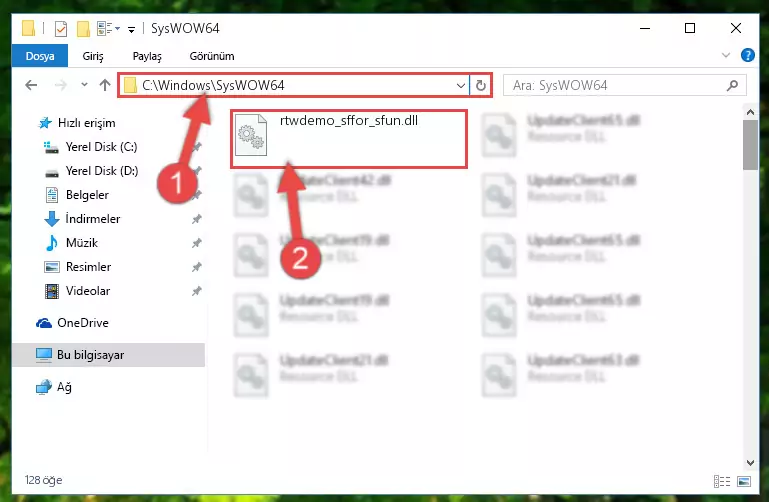Viewport: 769px width, 502px height.
Task: Open the Customize Quick Access Toolbar dropdown
Action: pyautogui.click(x=131, y=30)
